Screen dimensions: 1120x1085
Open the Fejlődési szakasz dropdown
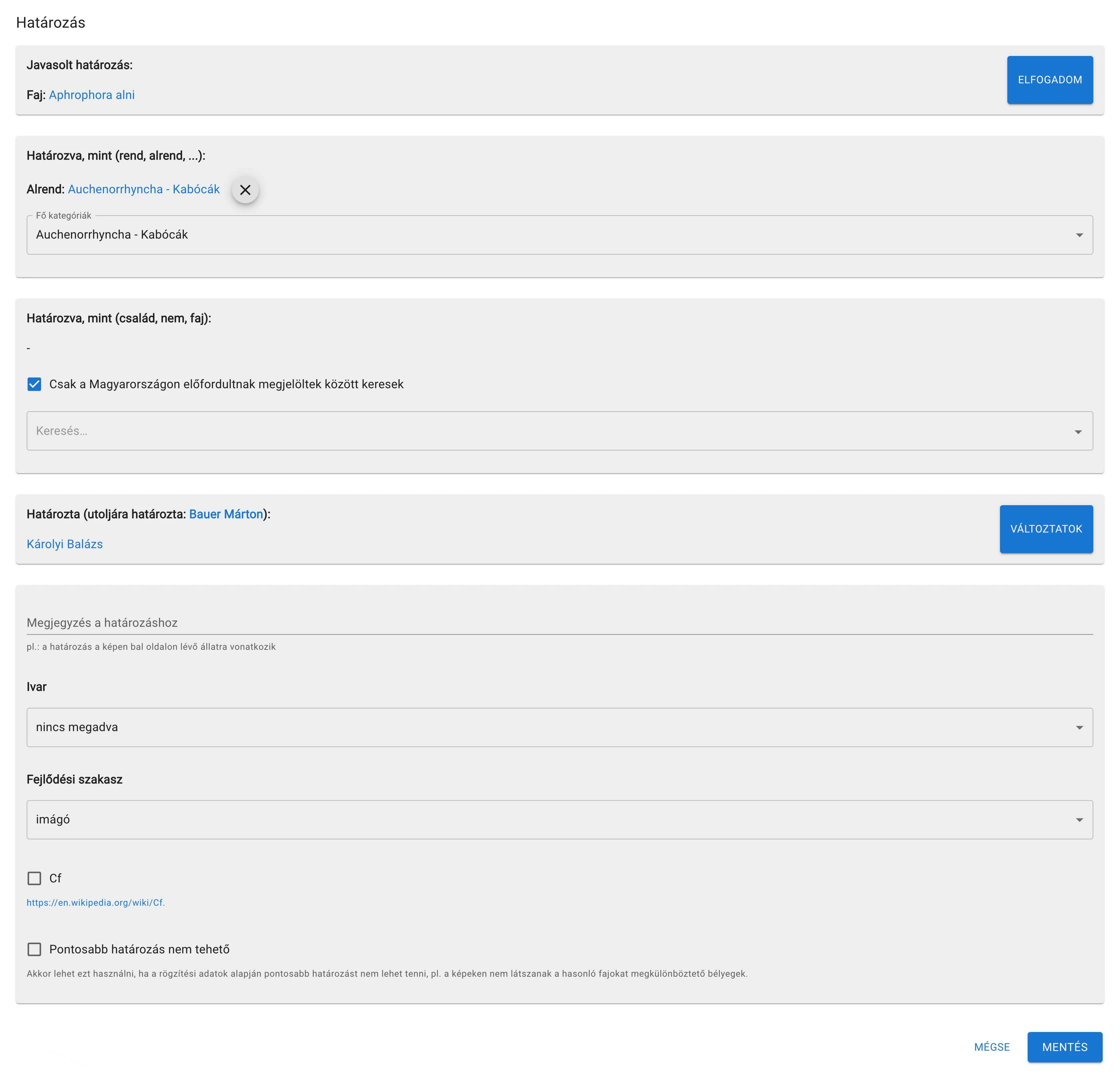point(559,819)
